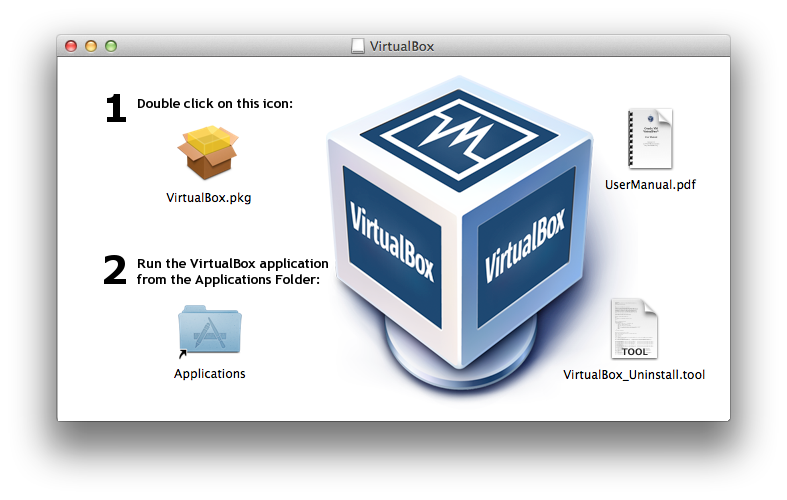The image size is (787, 500).
Task: Open the Applications folder shortcut icon
Action: pyautogui.click(x=209, y=331)
